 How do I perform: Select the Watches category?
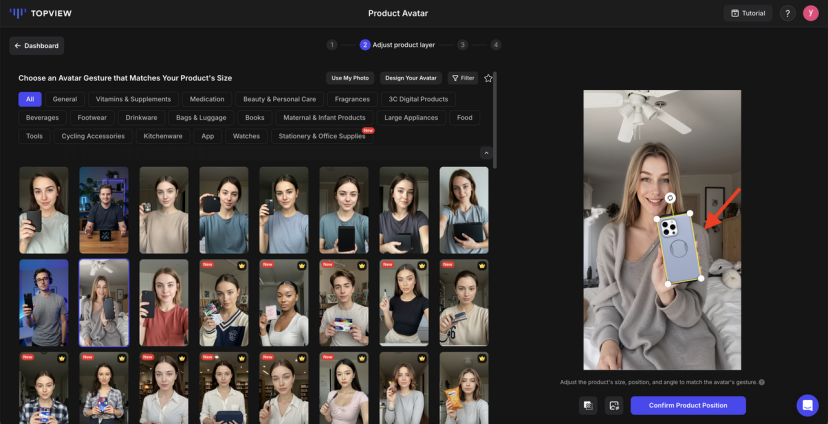click(x=246, y=136)
